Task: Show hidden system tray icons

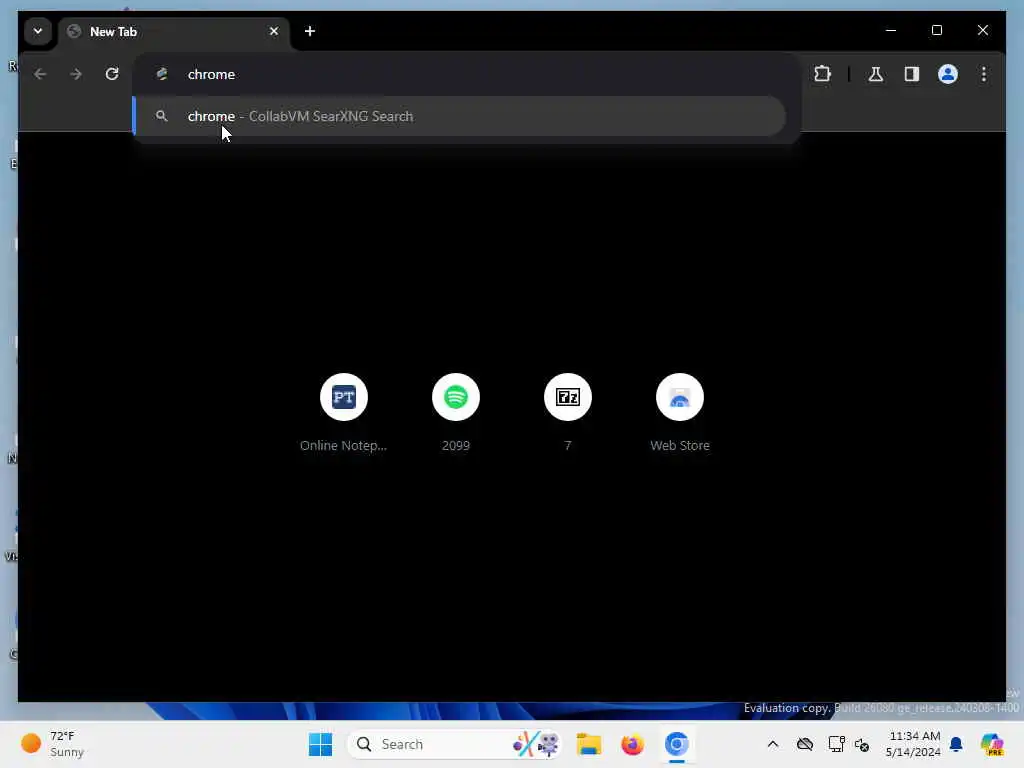Action: tap(773, 744)
